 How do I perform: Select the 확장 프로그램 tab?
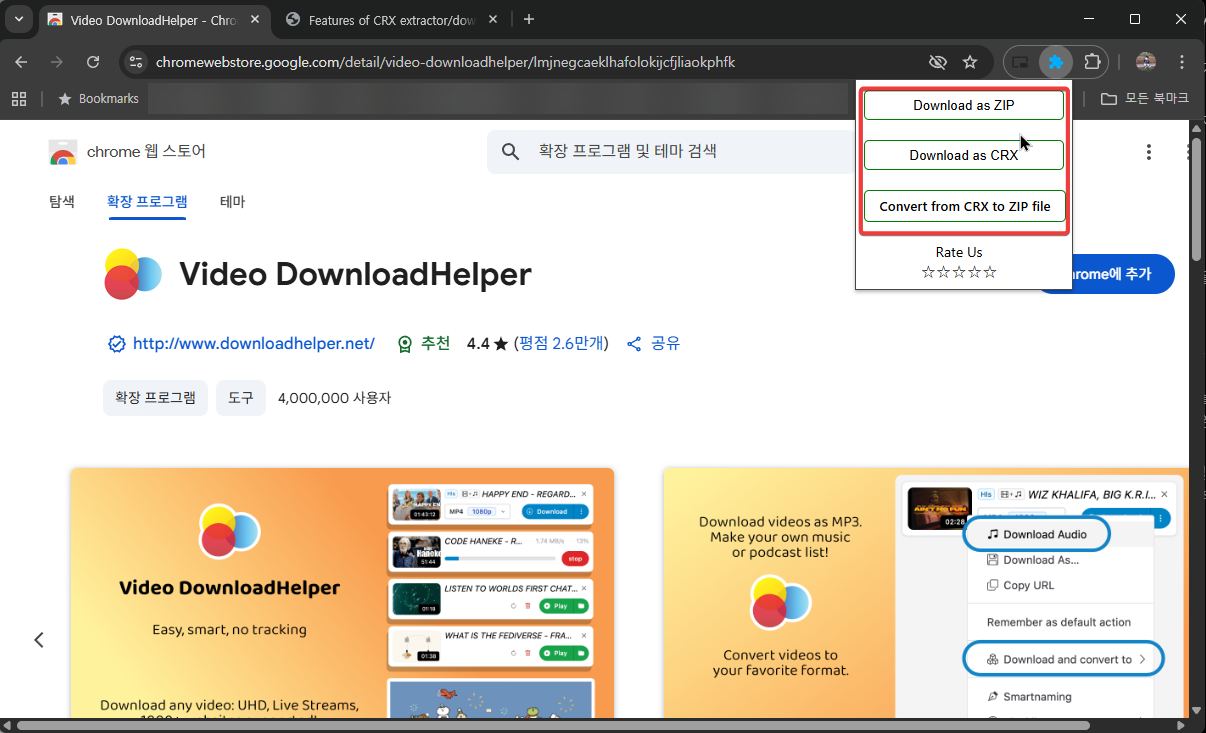[x=147, y=201]
